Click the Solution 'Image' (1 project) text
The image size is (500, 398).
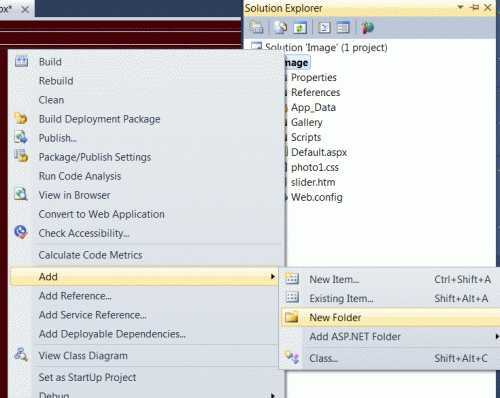tap(326, 47)
